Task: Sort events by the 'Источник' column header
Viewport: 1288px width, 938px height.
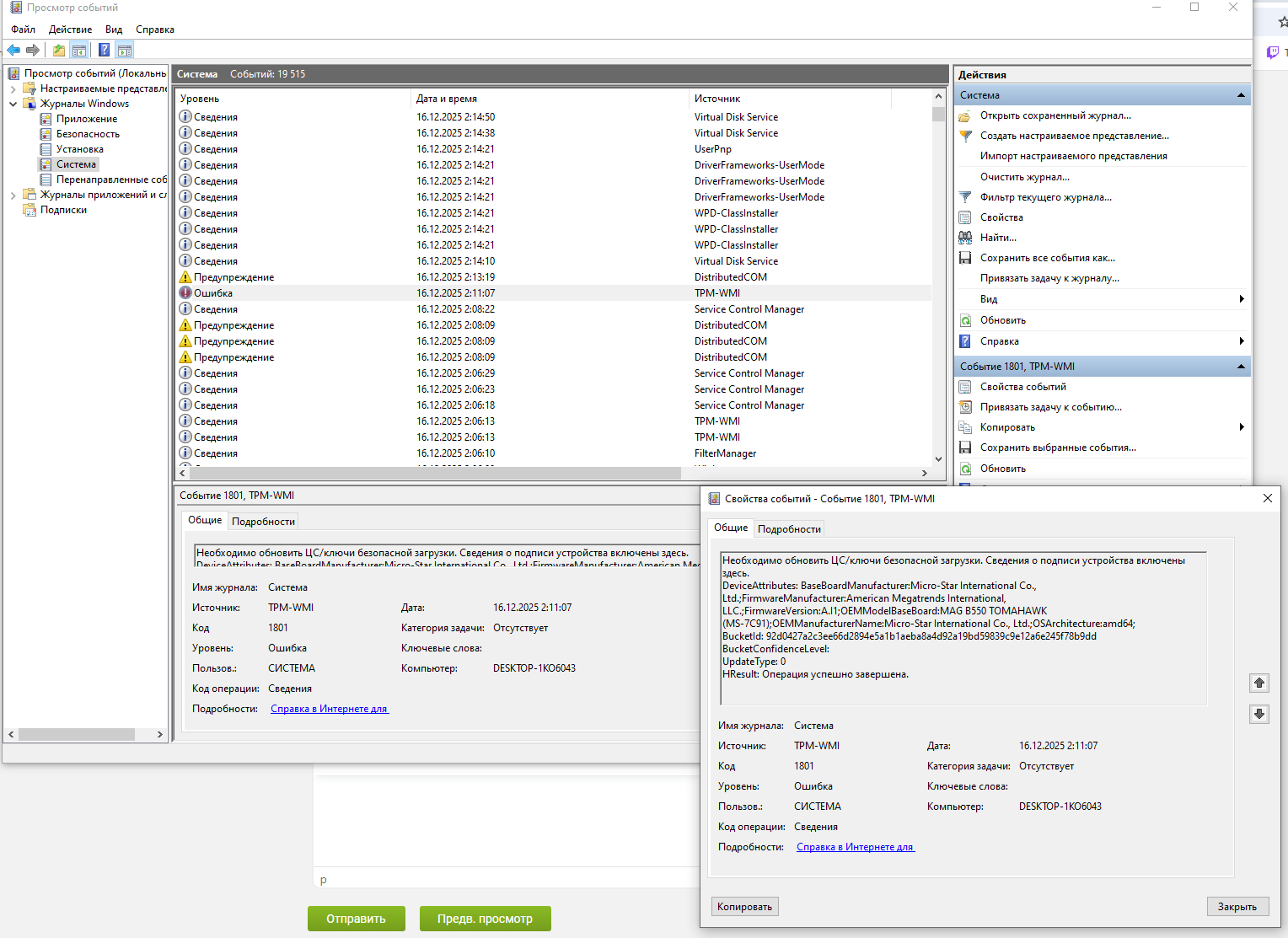Action: pos(791,99)
